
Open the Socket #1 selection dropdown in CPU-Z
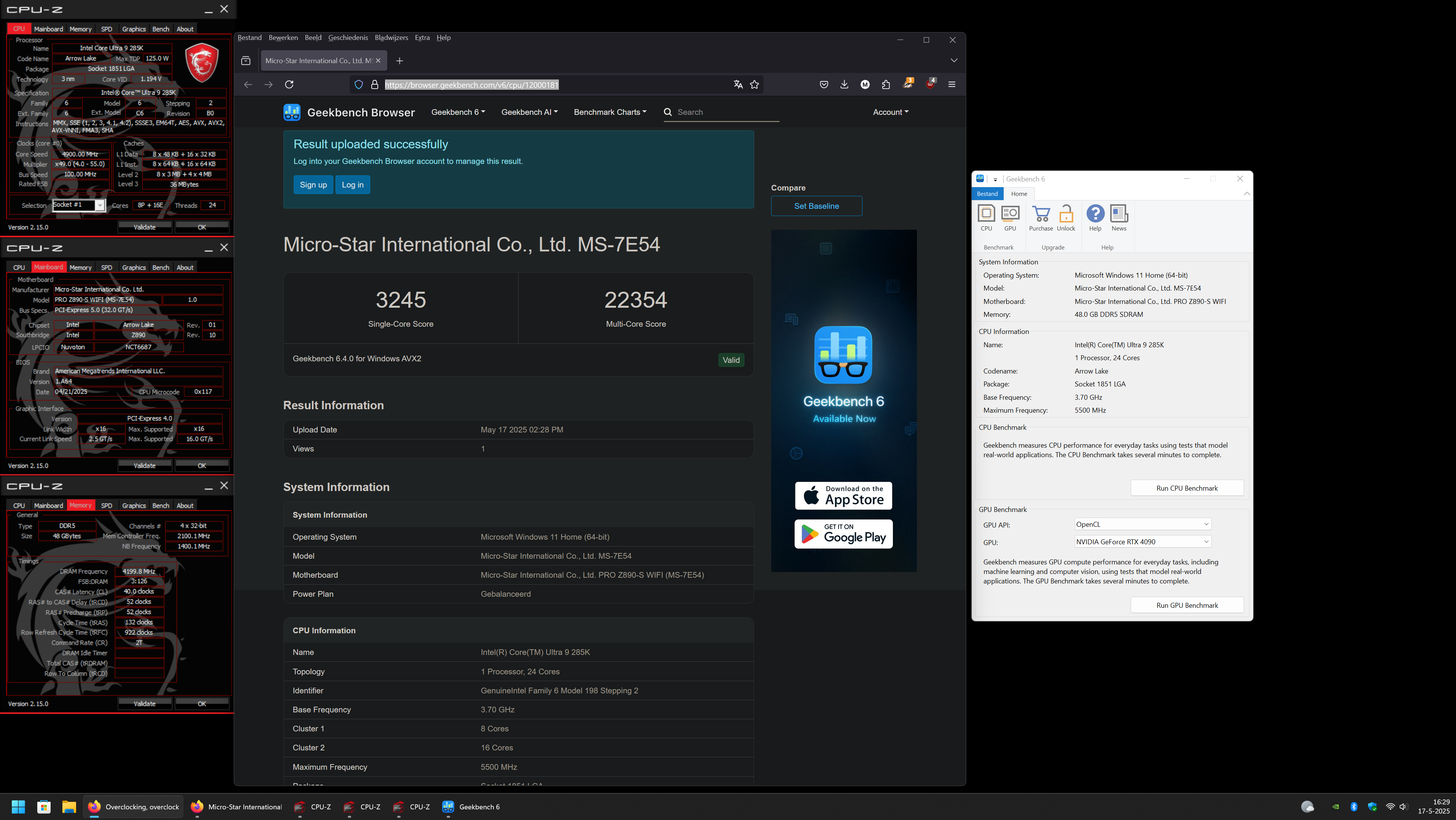click(79, 206)
